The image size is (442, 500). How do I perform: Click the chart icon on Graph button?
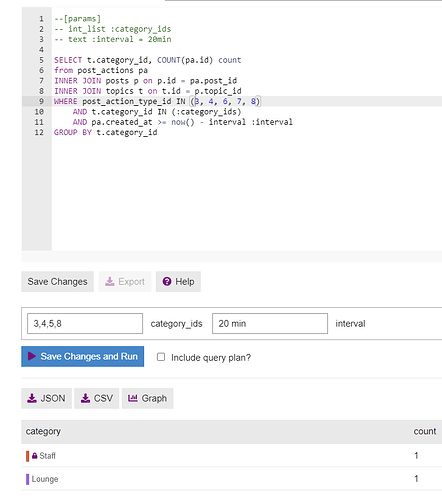coord(133,398)
